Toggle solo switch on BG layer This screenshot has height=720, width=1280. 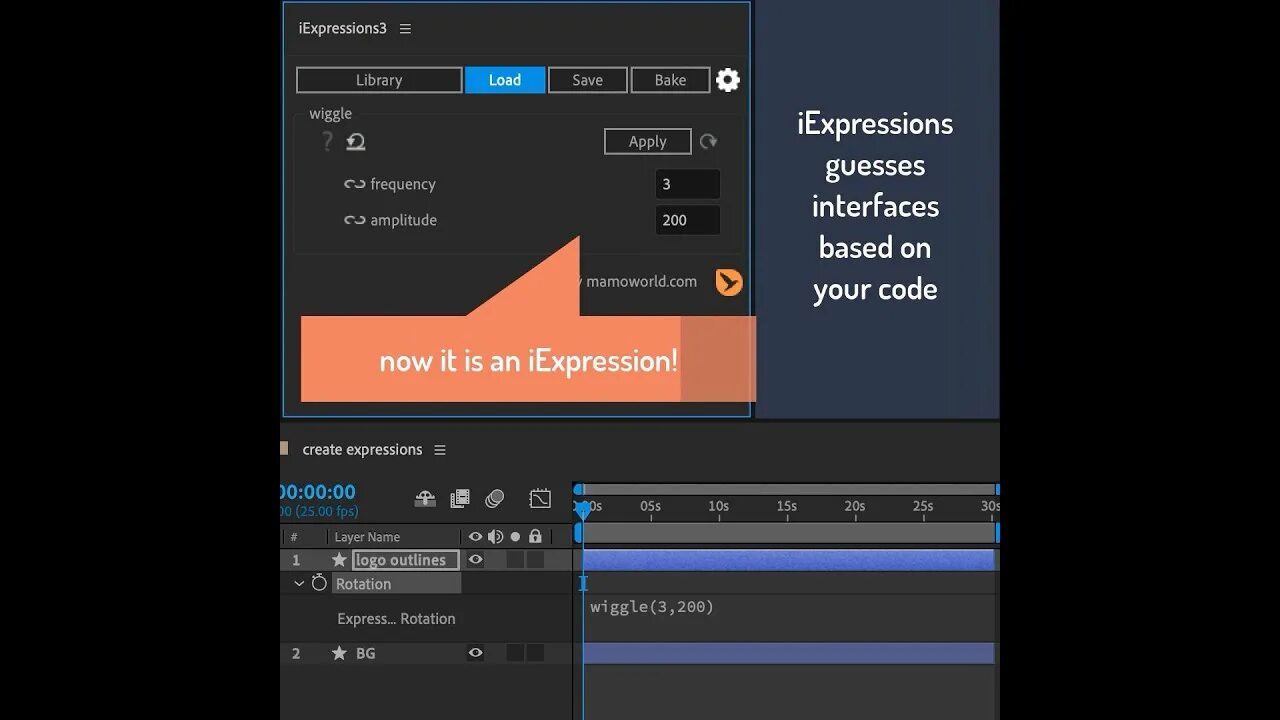pyautogui.click(x=515, y=653)
